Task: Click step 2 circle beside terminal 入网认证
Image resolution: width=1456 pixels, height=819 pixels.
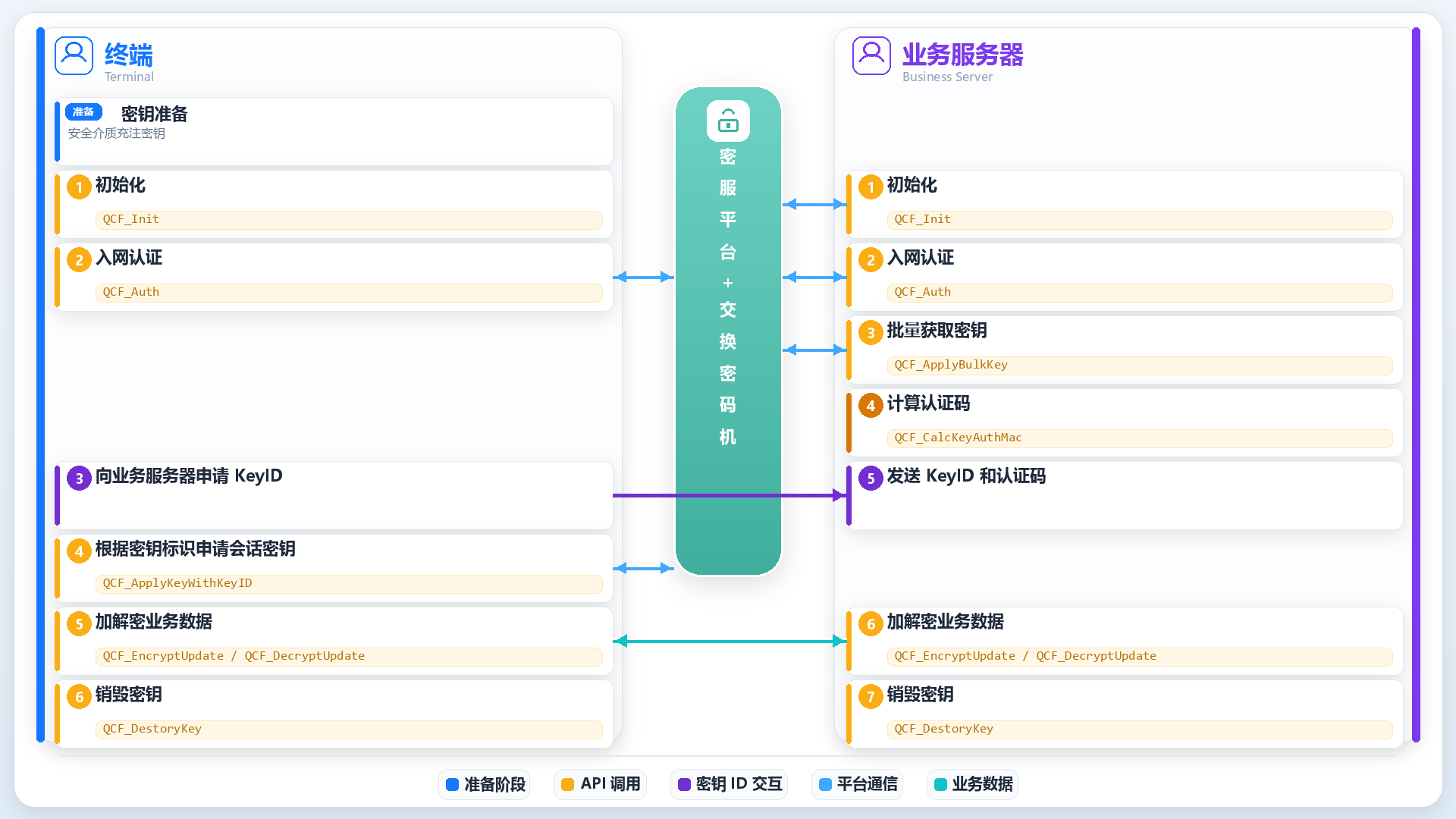Action: [79, 259]
